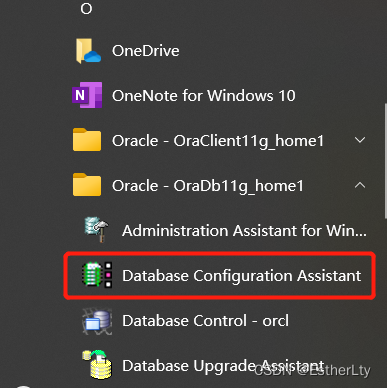Launch OneNote for Windows 10 label

point(204,96)
